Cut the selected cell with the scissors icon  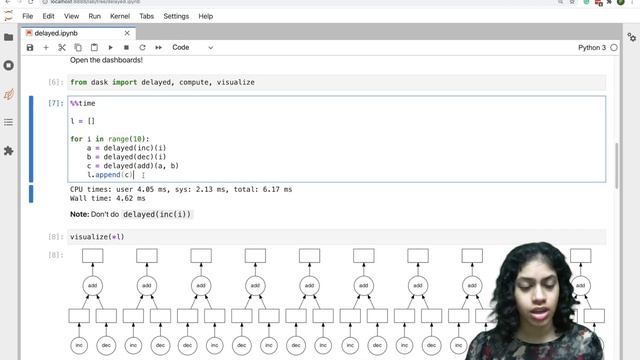[x=62, y=48]
